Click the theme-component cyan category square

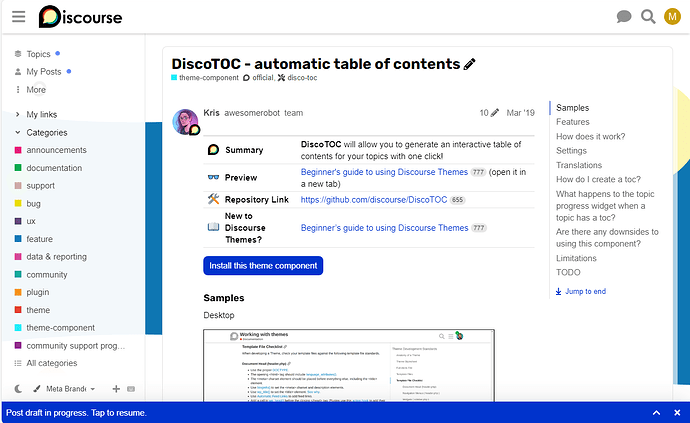(x=18, y=327)
